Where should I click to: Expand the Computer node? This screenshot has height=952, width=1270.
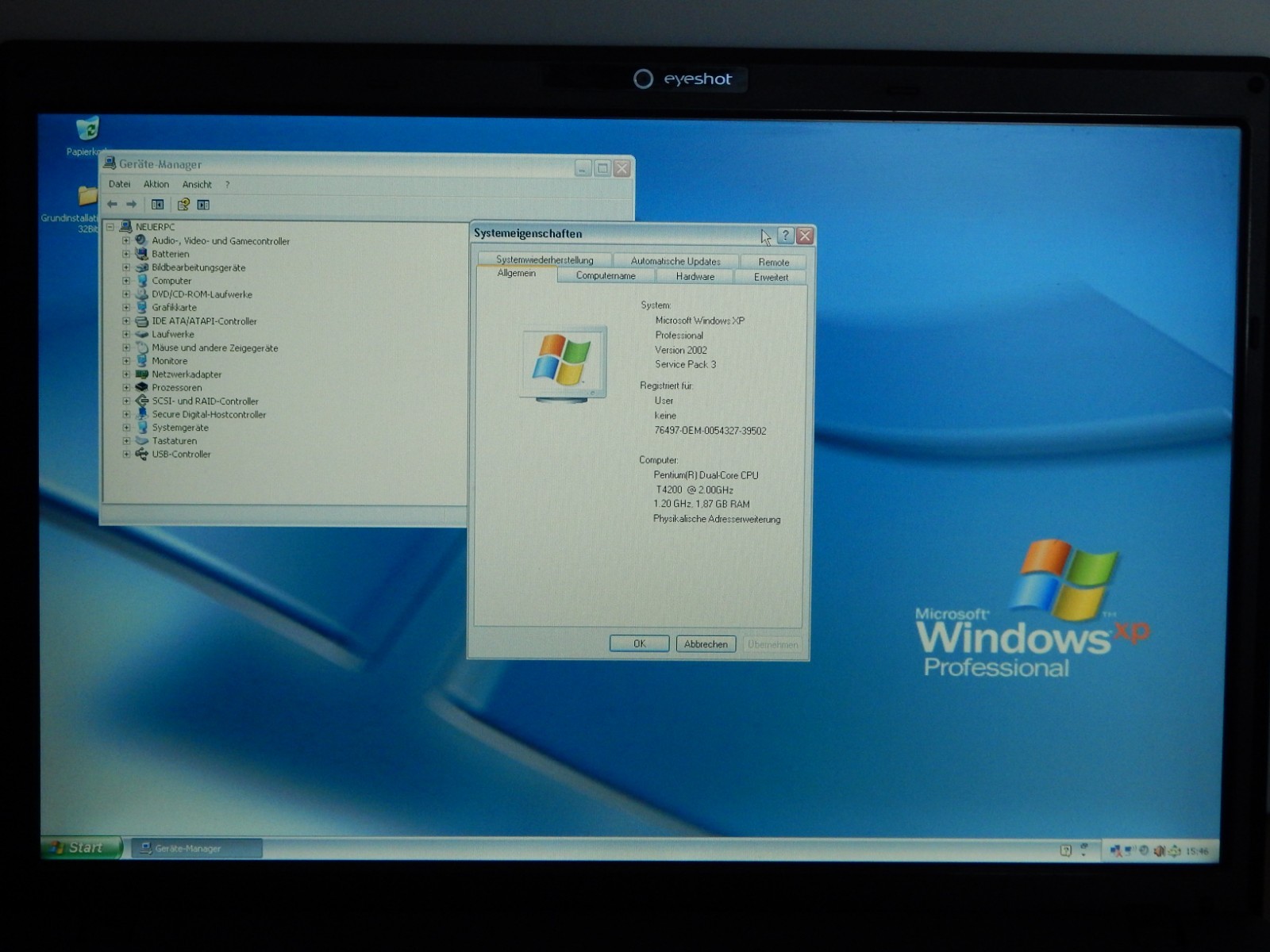pos(126,281)
